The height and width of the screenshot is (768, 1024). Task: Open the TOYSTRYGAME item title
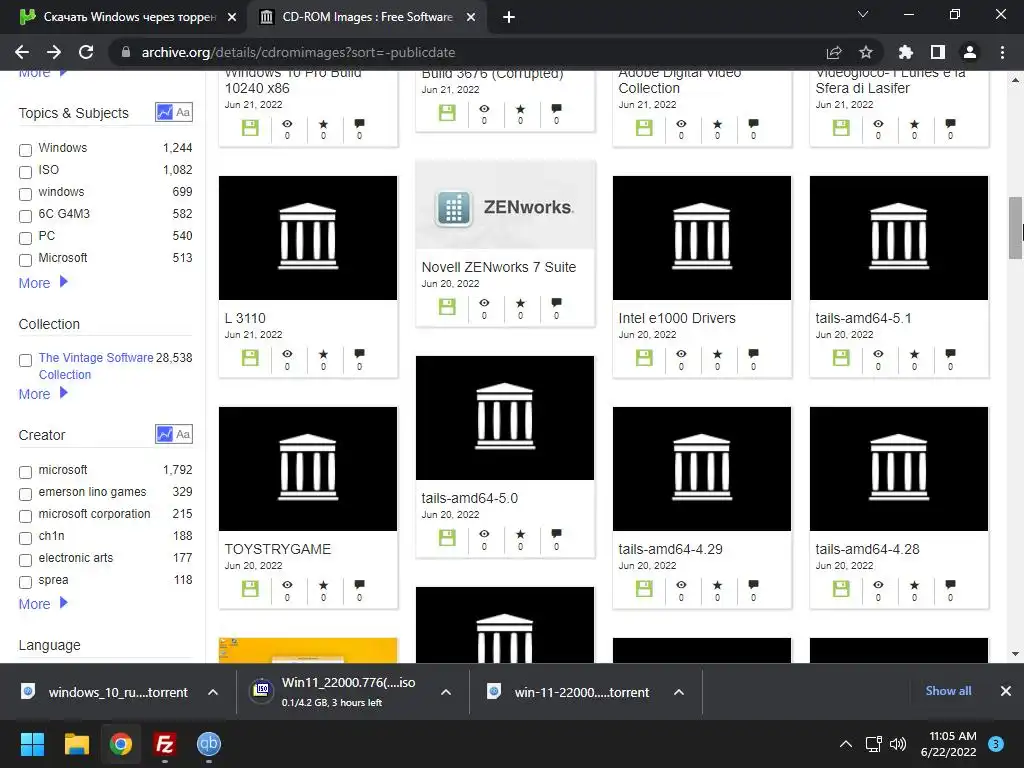278,549
